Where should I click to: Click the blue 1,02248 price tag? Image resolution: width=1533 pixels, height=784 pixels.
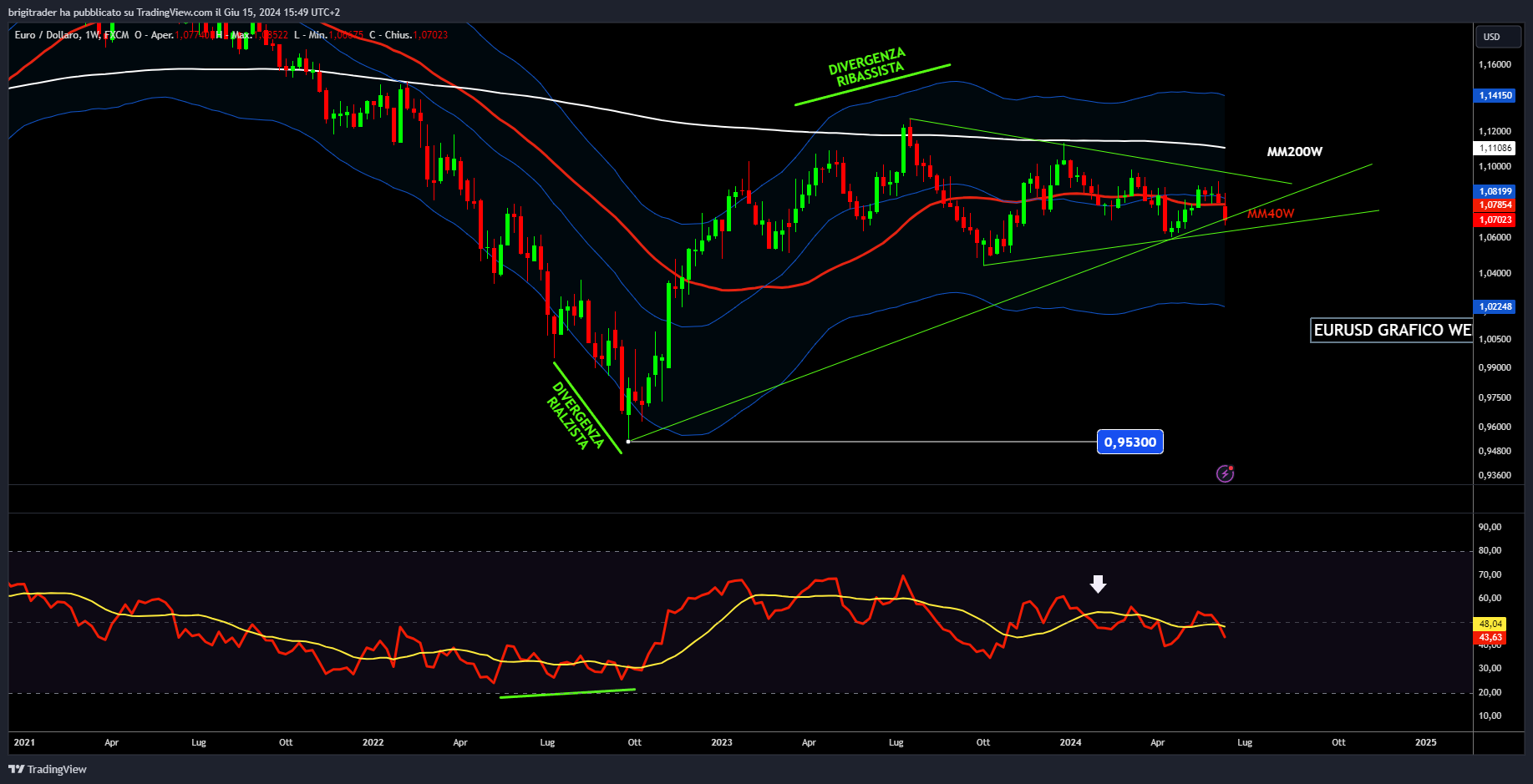click(1495, 306)
